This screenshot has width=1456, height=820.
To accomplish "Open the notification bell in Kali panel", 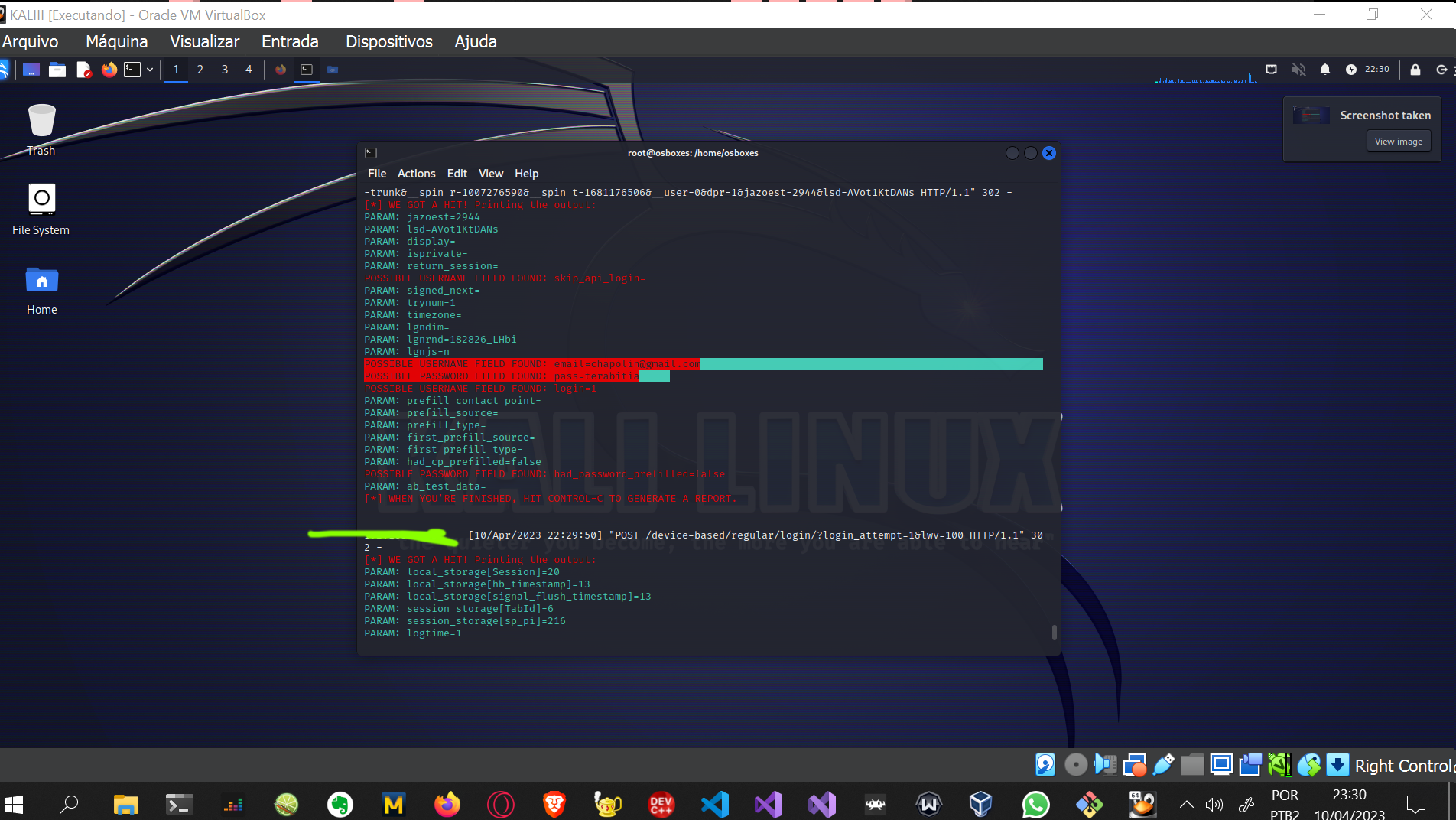I will (x=1325, y=70).
